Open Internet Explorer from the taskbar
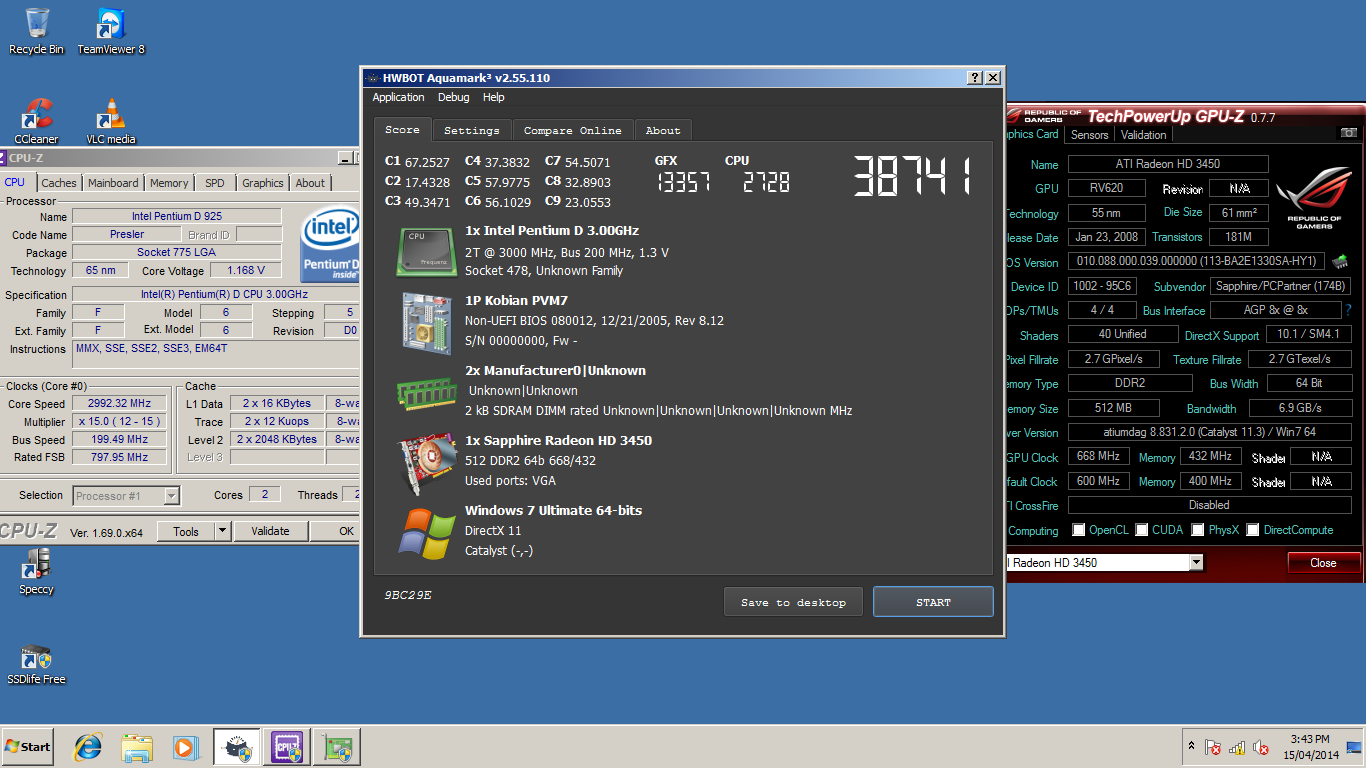 tap(88, 747)
